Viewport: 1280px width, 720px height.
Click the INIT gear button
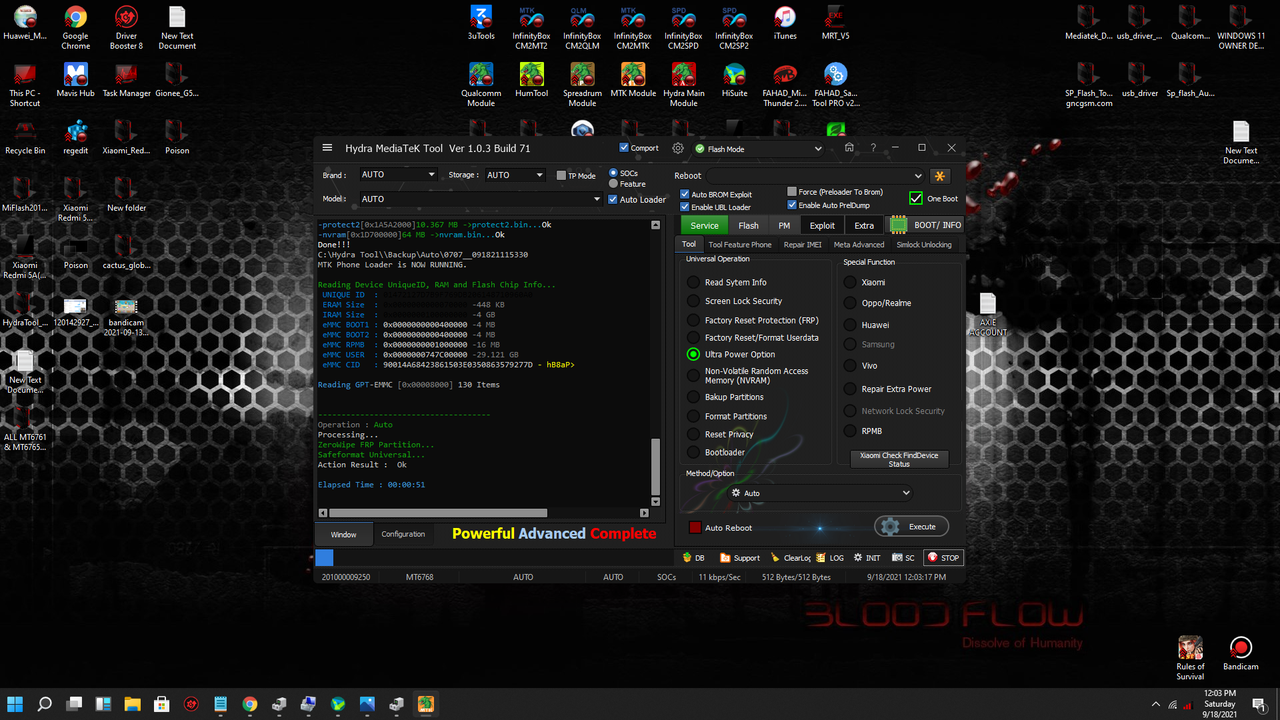[867, 558]
